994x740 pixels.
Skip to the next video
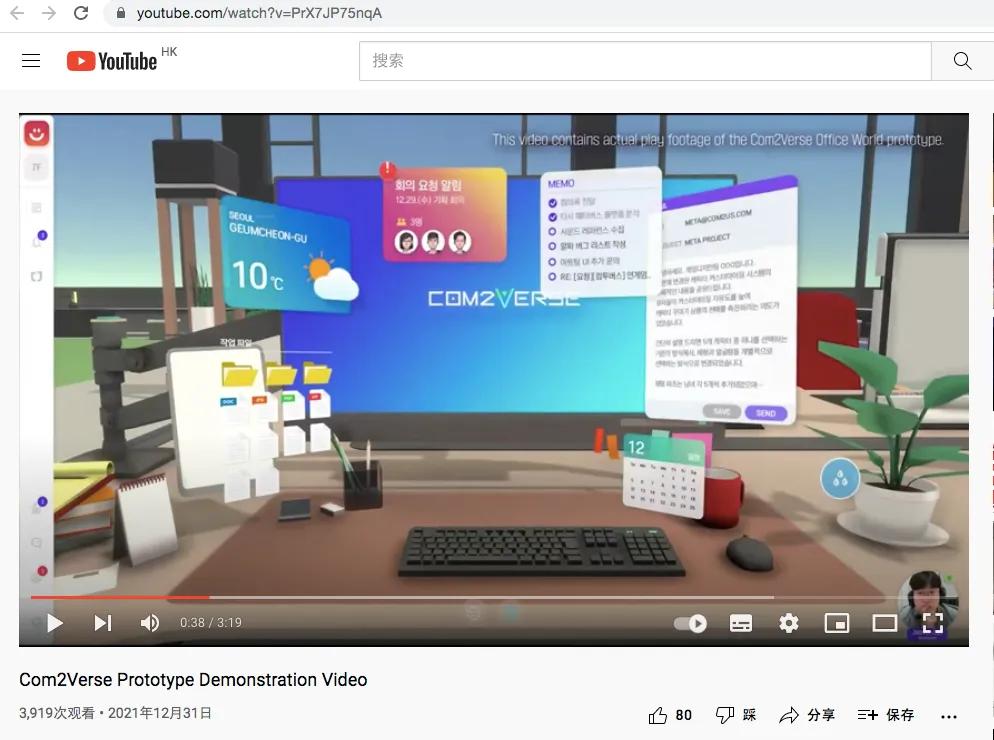coord(103,623)
